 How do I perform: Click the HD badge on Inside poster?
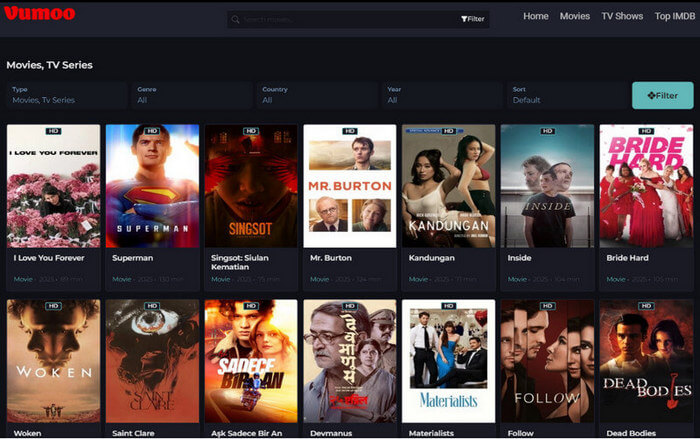tap(547, 131)
